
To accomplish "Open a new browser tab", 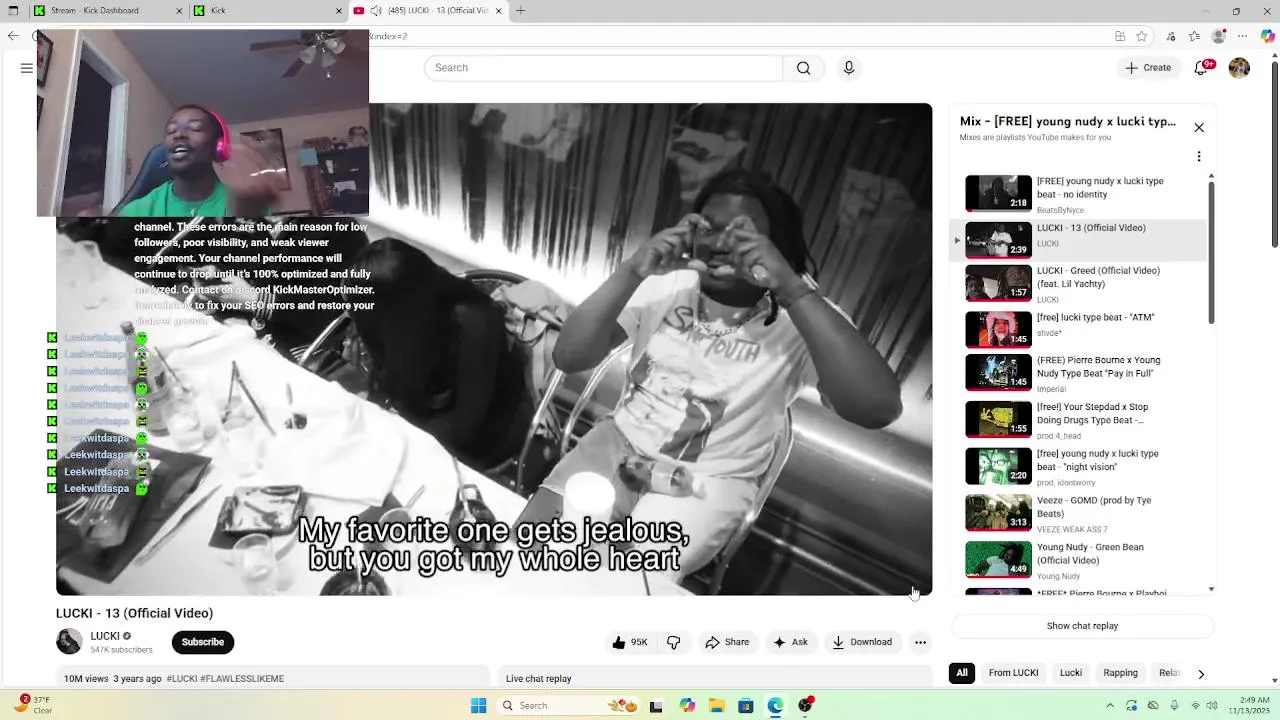I will 520,11.
